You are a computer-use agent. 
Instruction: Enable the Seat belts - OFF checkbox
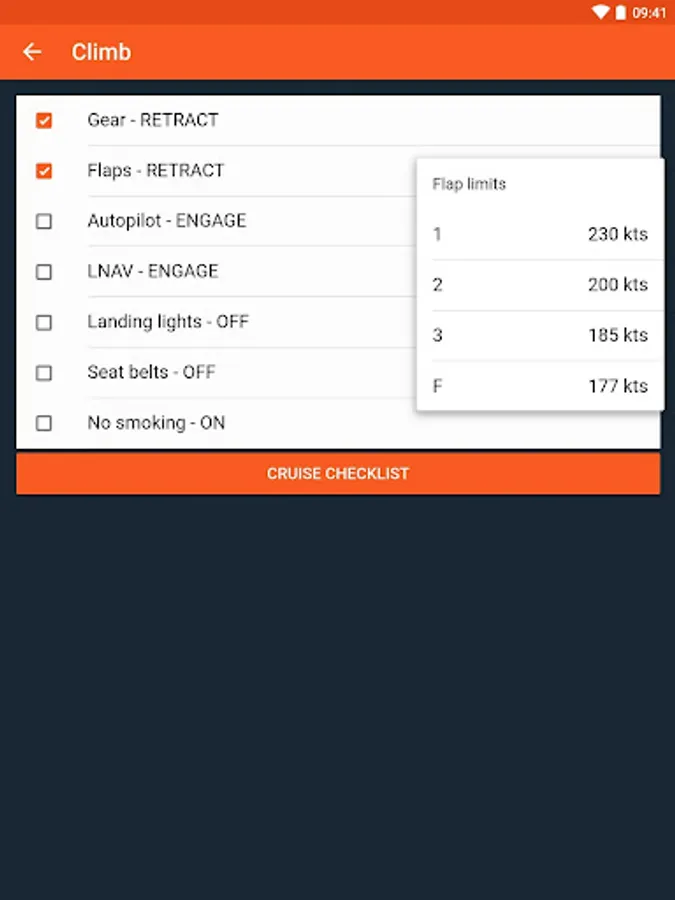point(44,373)
